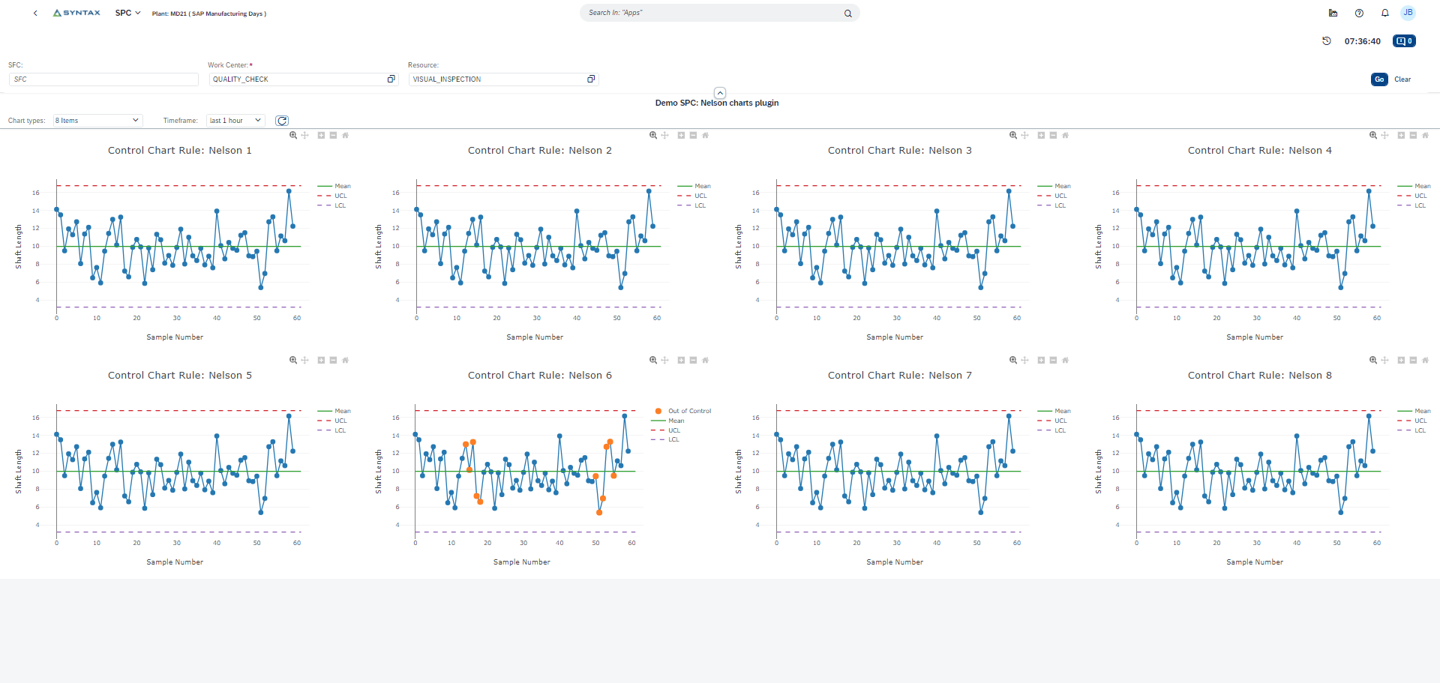Click inside the SFC input field
1440x683 pixels.
[x=100, y=78]
